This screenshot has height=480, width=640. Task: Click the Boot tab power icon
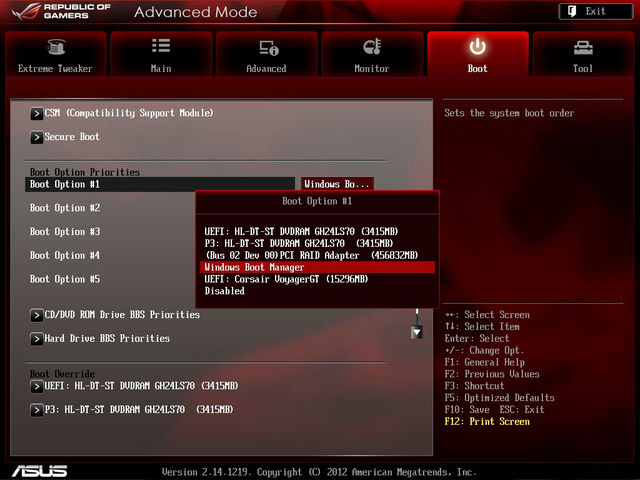[477, 47]
